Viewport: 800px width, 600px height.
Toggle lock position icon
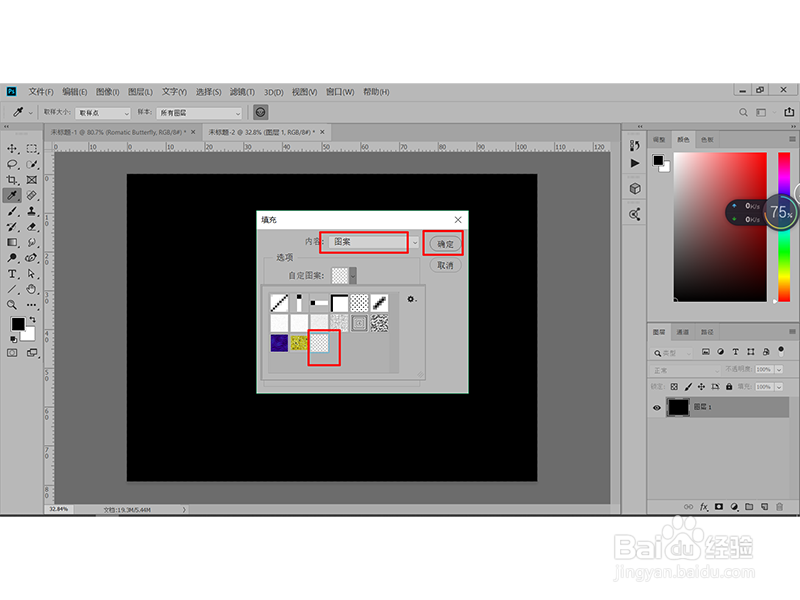[x=702, y=387]
